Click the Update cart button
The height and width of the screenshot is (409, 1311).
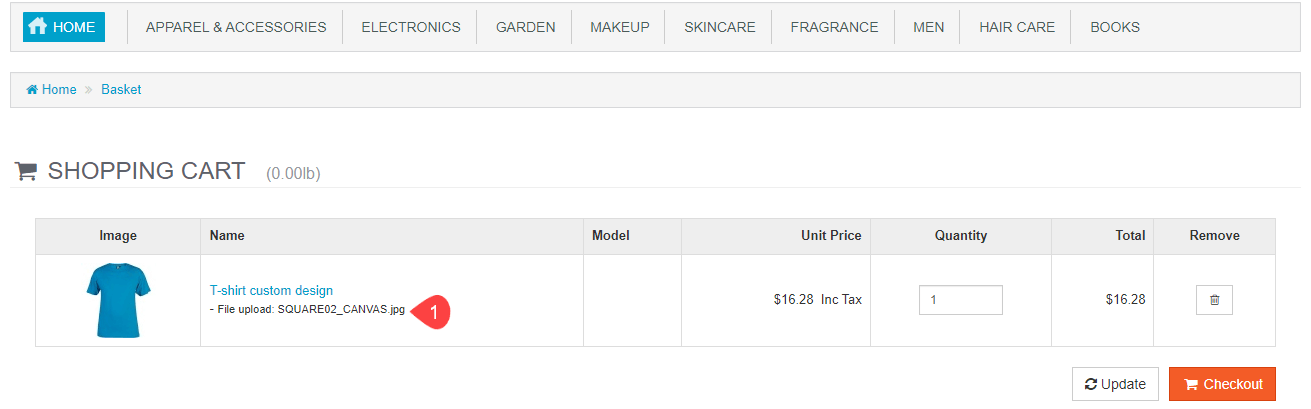[1115, 384]
